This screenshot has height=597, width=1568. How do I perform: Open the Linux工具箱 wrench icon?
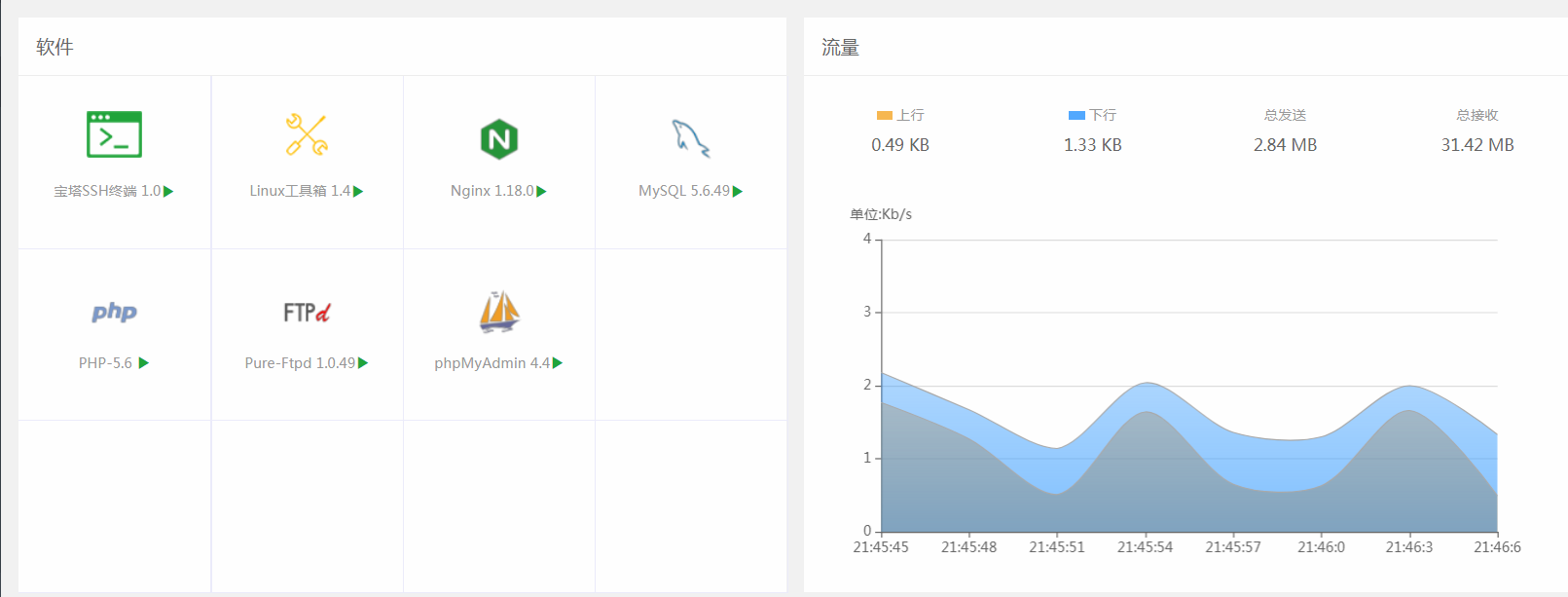307,134
